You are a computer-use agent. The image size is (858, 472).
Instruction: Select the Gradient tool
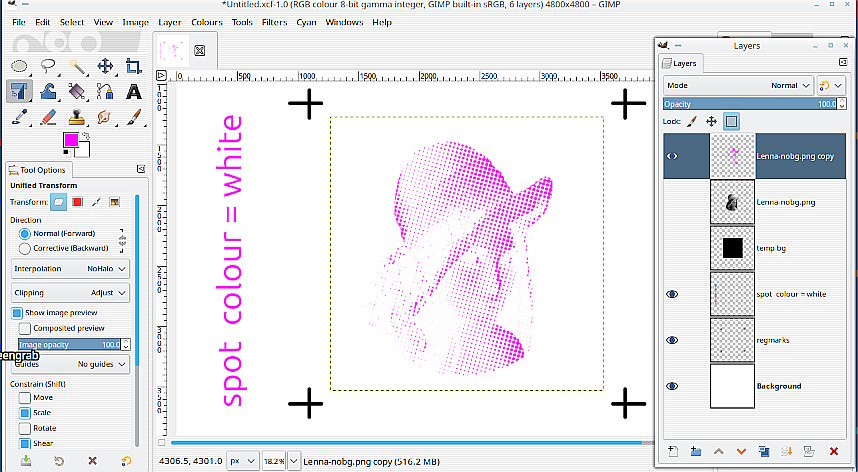pos(77,91)
